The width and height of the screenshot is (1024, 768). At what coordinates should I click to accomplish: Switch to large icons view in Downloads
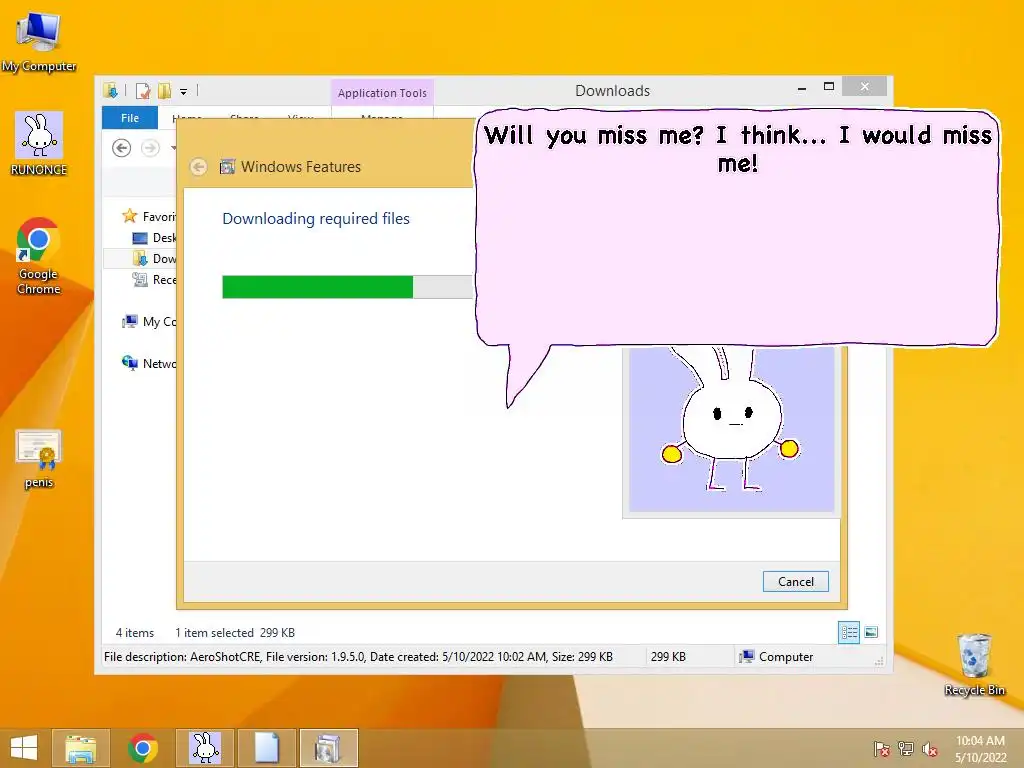(x=871, y=632)
